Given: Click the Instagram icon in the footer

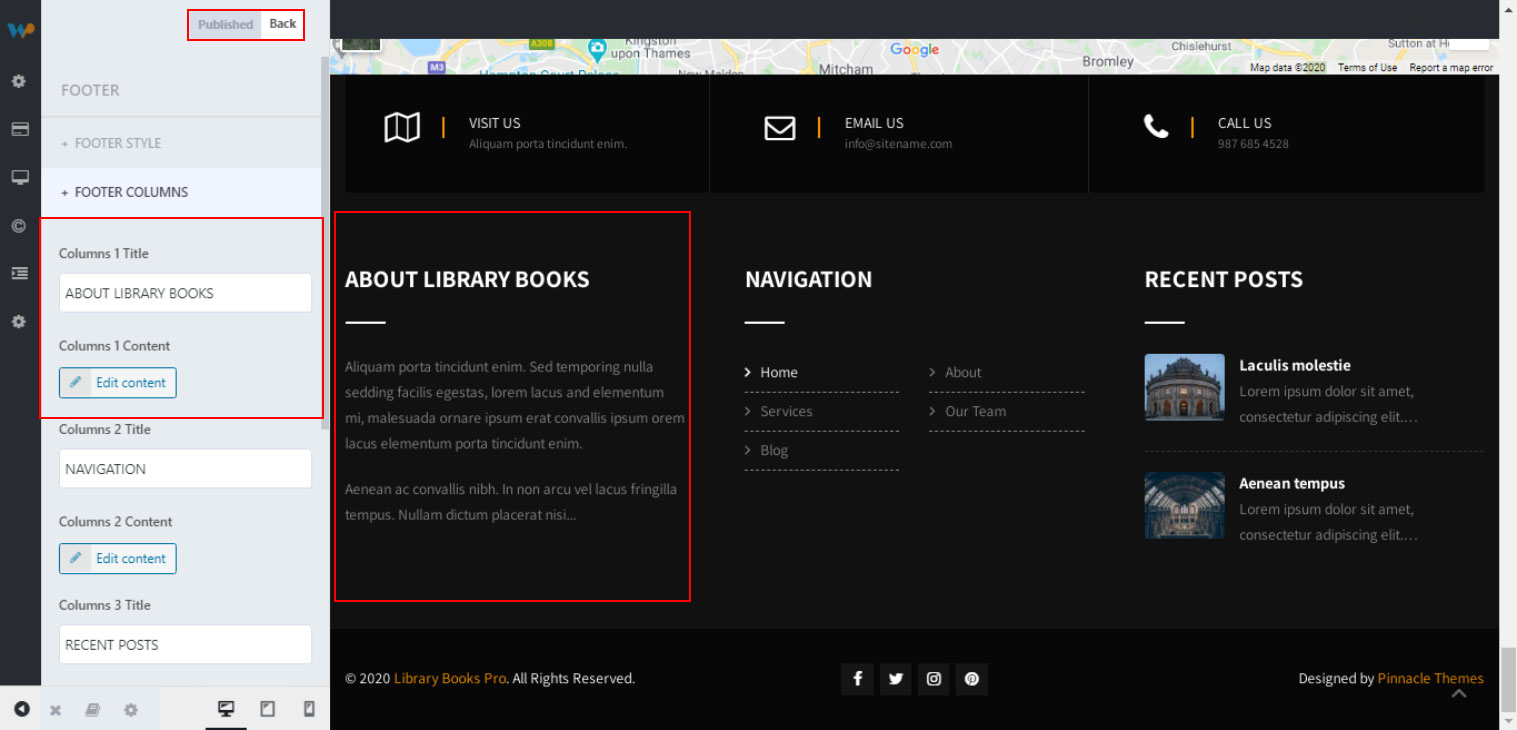Looking at the screenshot, I should pyautogui.click(x=934, y=679).
